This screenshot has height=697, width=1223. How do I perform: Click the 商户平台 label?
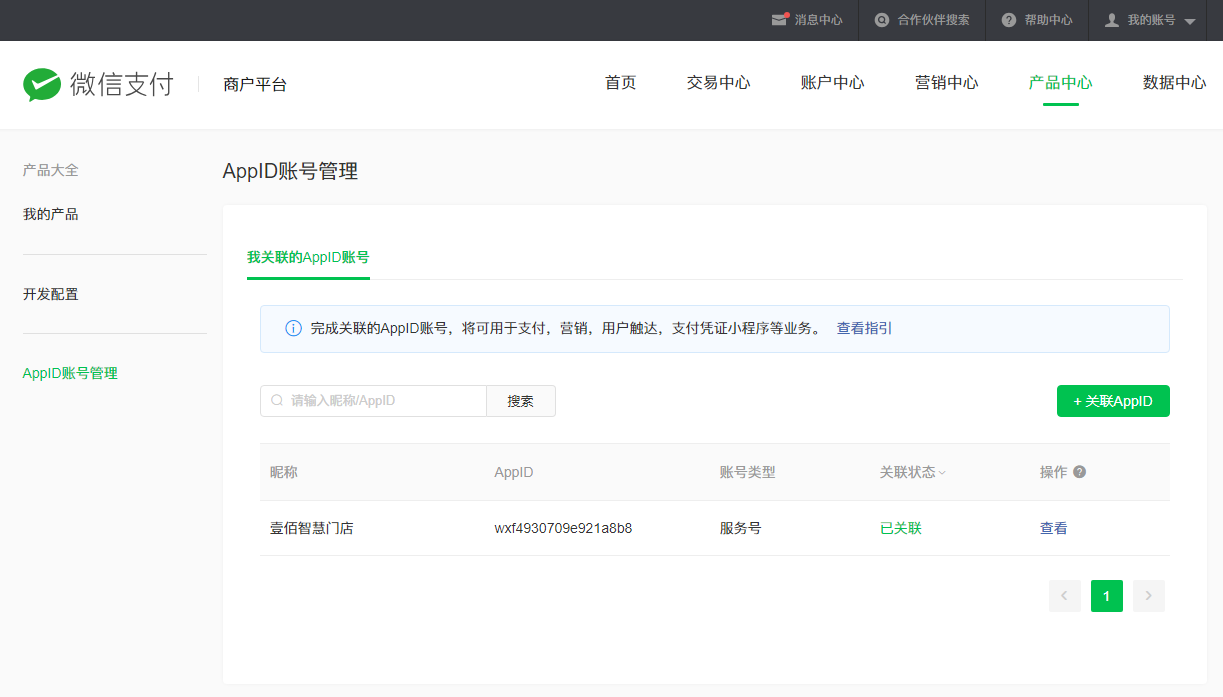click(255, 85)
